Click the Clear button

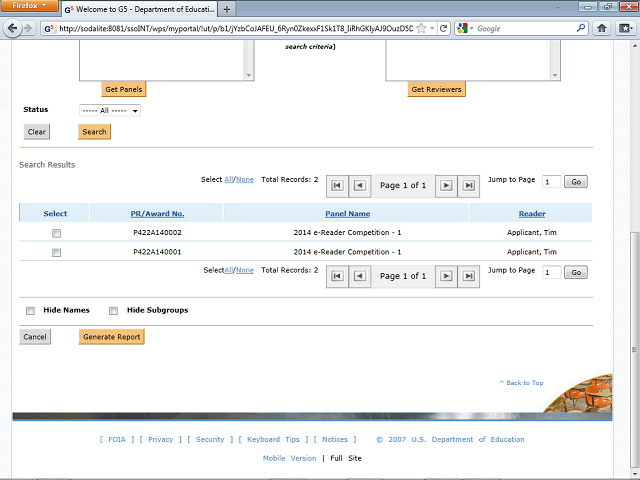[x=37, y=132]
